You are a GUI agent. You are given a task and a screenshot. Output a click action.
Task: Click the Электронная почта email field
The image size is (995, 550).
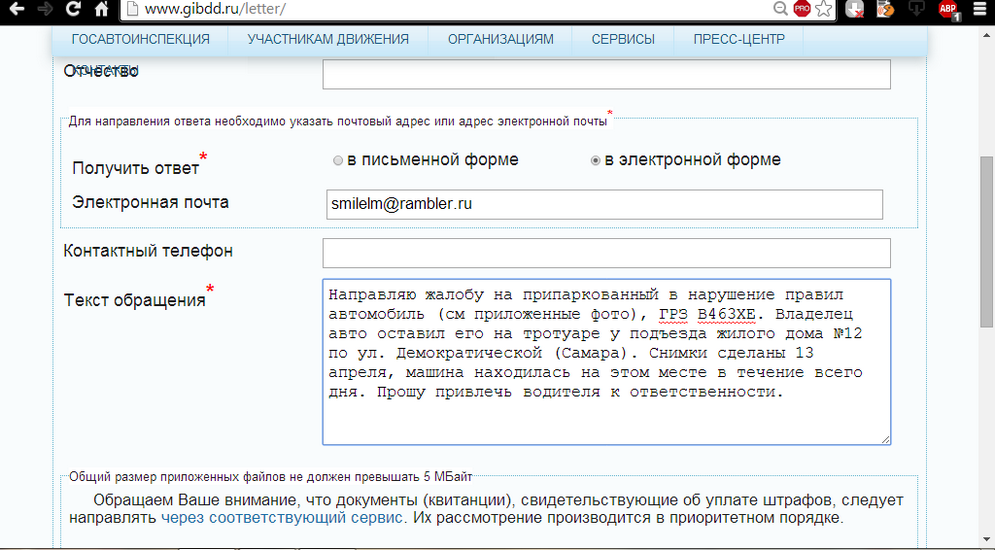[604, 204]
